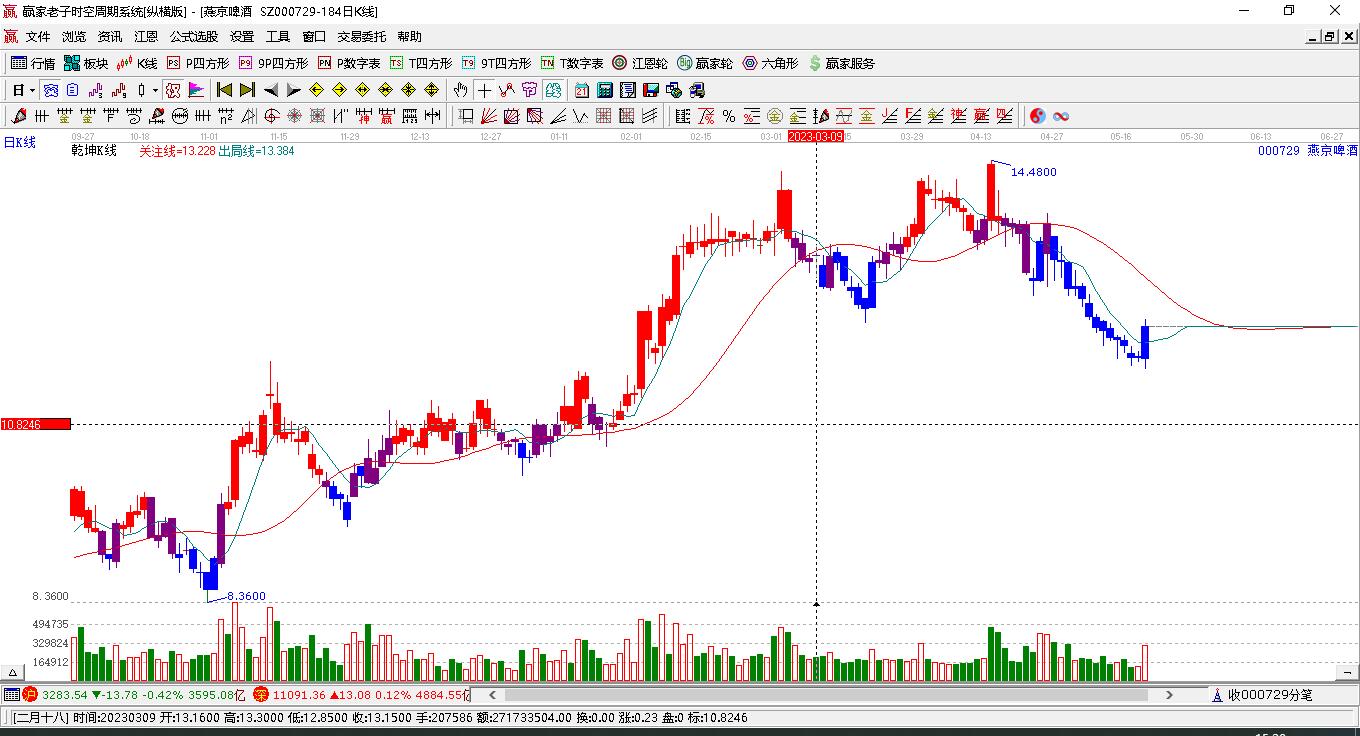Open the 江恩轮 (Gann wheel) tool

tap(640, 63)
